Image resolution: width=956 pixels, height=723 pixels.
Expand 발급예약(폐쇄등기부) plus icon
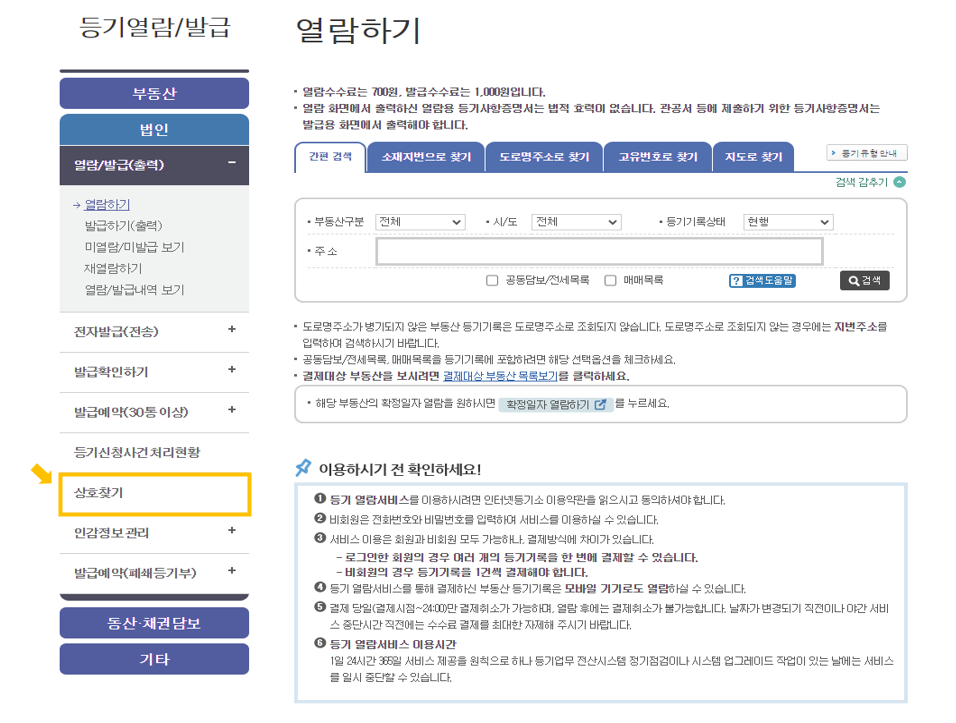click(232, 571)
